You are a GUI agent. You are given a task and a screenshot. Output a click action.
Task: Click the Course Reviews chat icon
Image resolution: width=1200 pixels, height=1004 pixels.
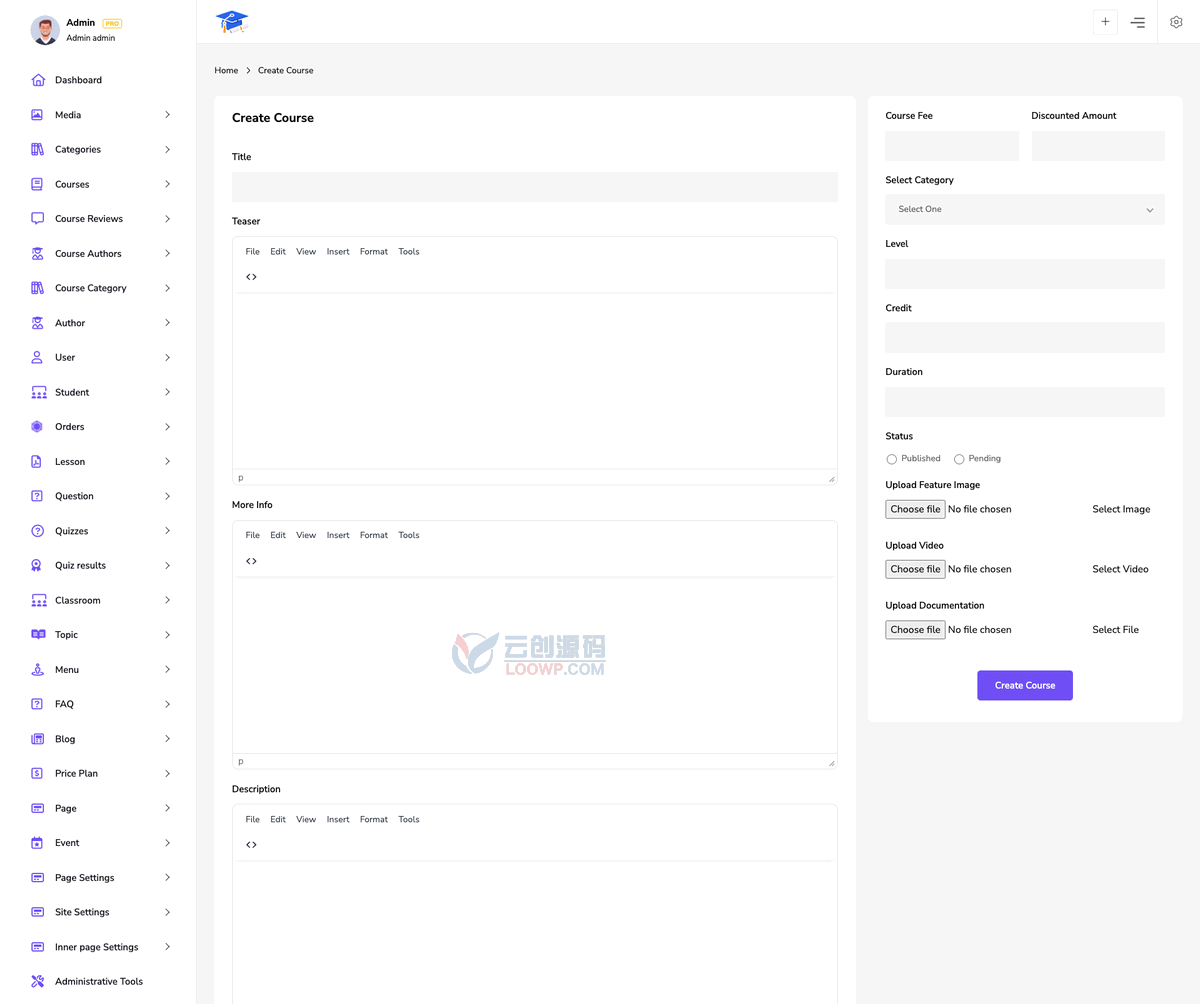[37, 219]
